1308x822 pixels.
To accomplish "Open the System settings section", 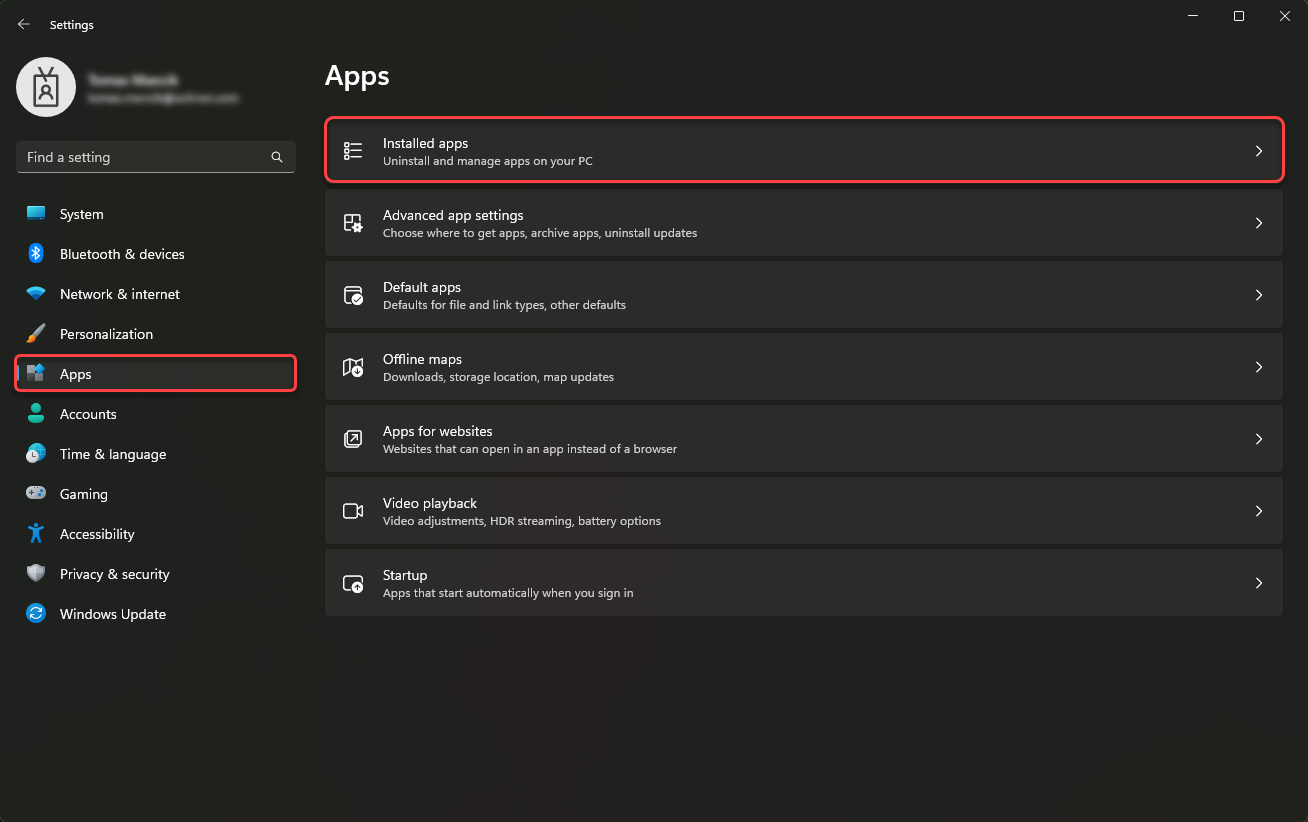I will pos(156,214).
